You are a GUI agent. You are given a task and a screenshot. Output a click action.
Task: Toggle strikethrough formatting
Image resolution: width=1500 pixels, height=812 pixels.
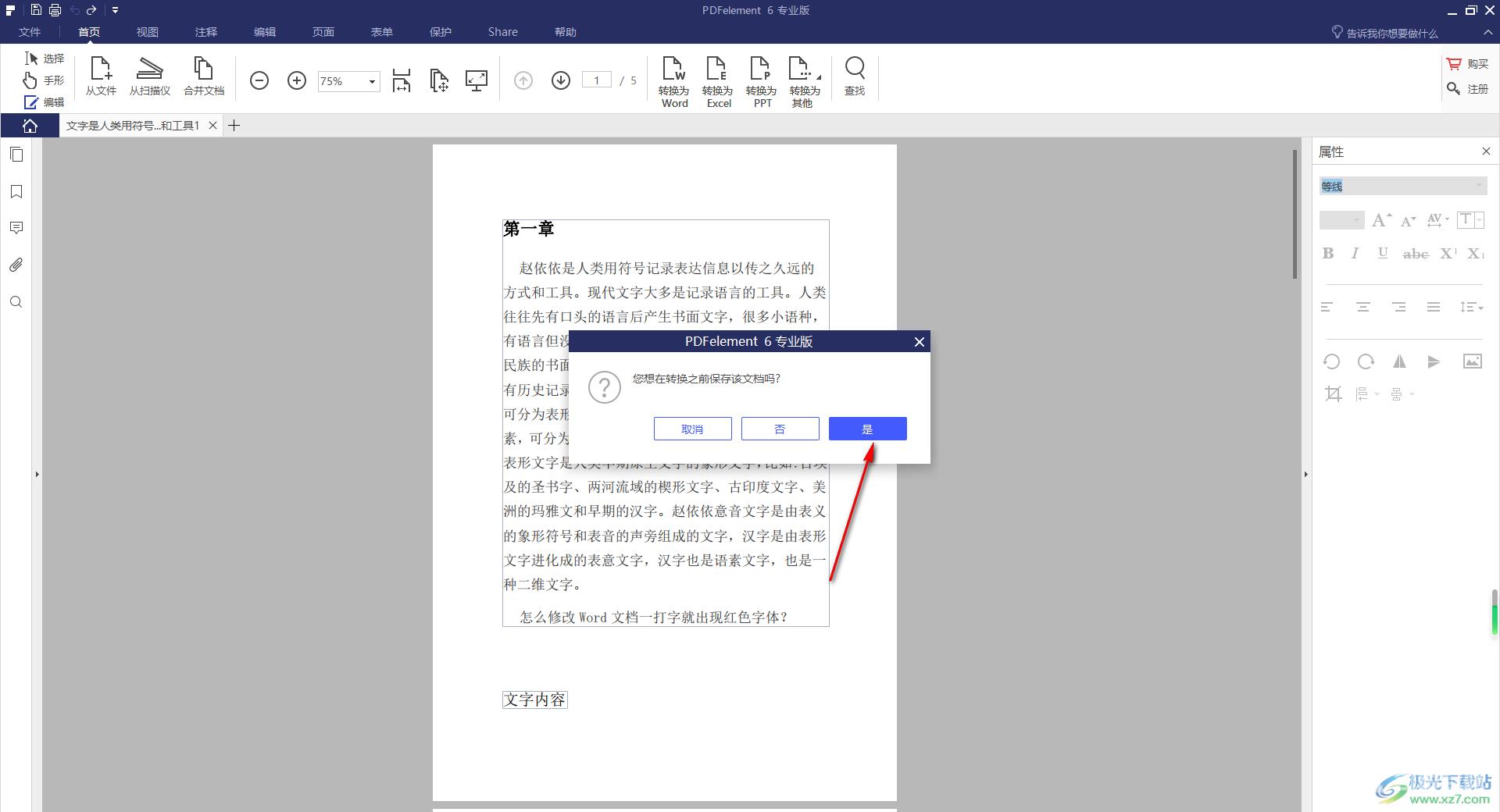click(x=1416, y=253)
